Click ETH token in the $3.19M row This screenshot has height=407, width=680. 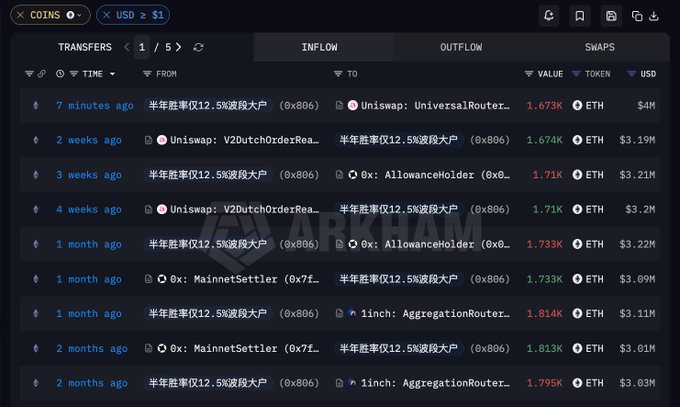tap(588, 140)
